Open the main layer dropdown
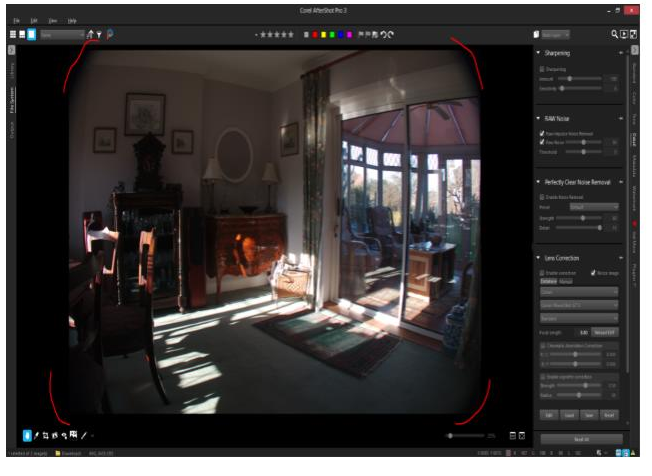 tap(556, 35)
